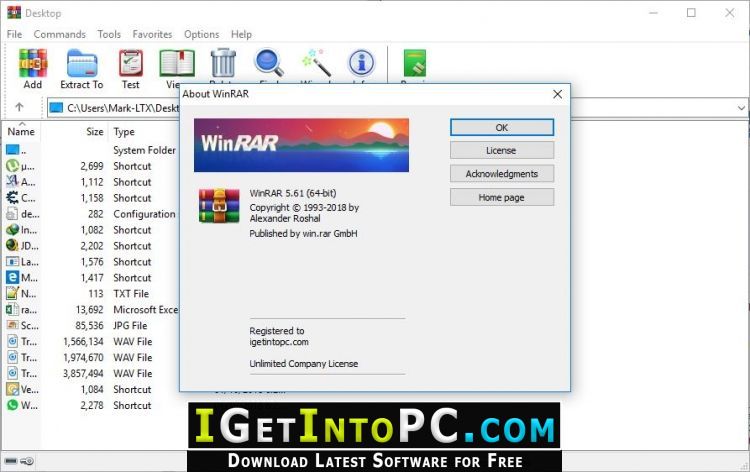
Task: Select the '..' parent folder icon
Action: (x=12, y=150)
